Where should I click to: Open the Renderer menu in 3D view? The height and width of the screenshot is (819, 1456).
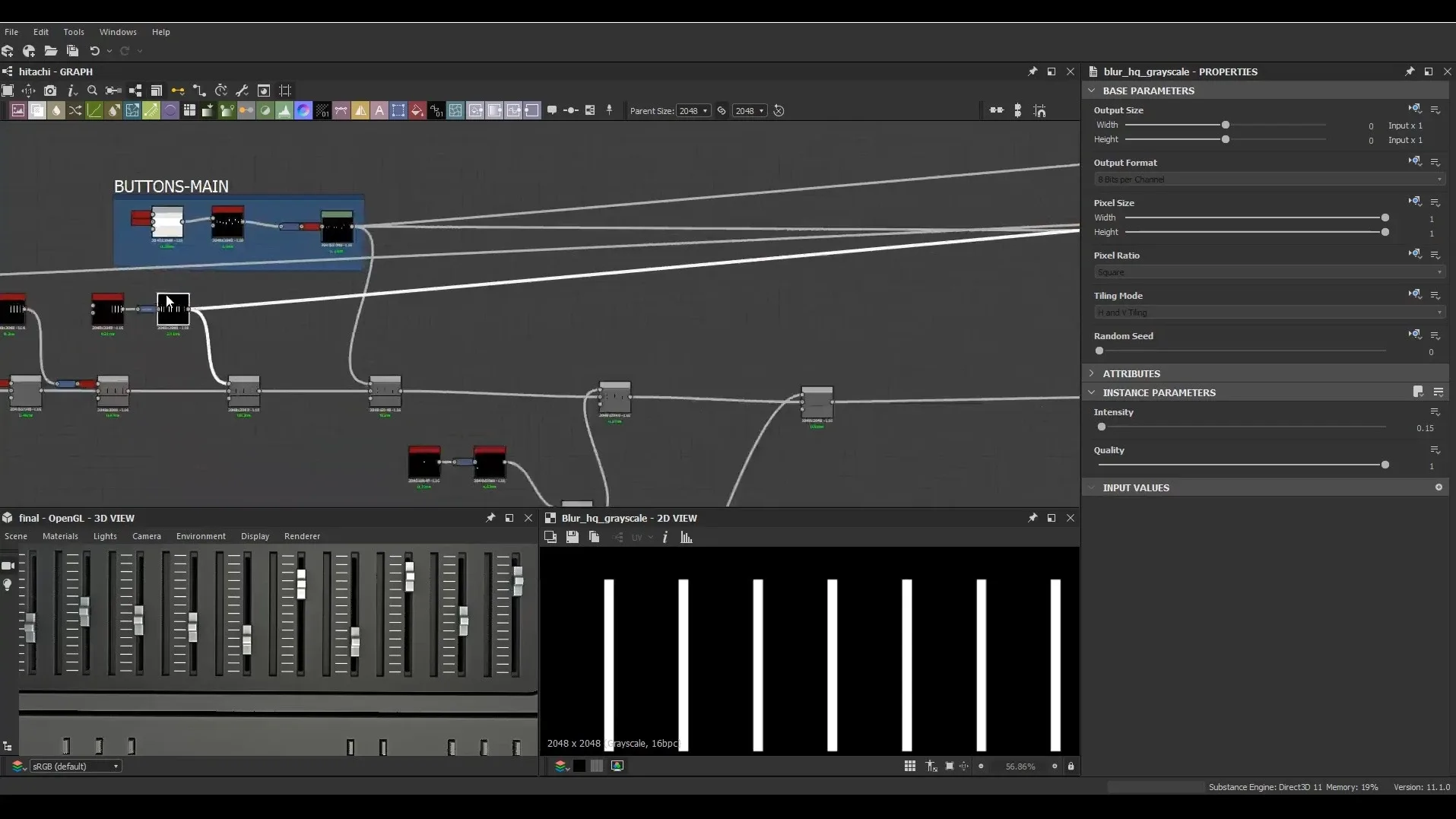click(302, 536)
